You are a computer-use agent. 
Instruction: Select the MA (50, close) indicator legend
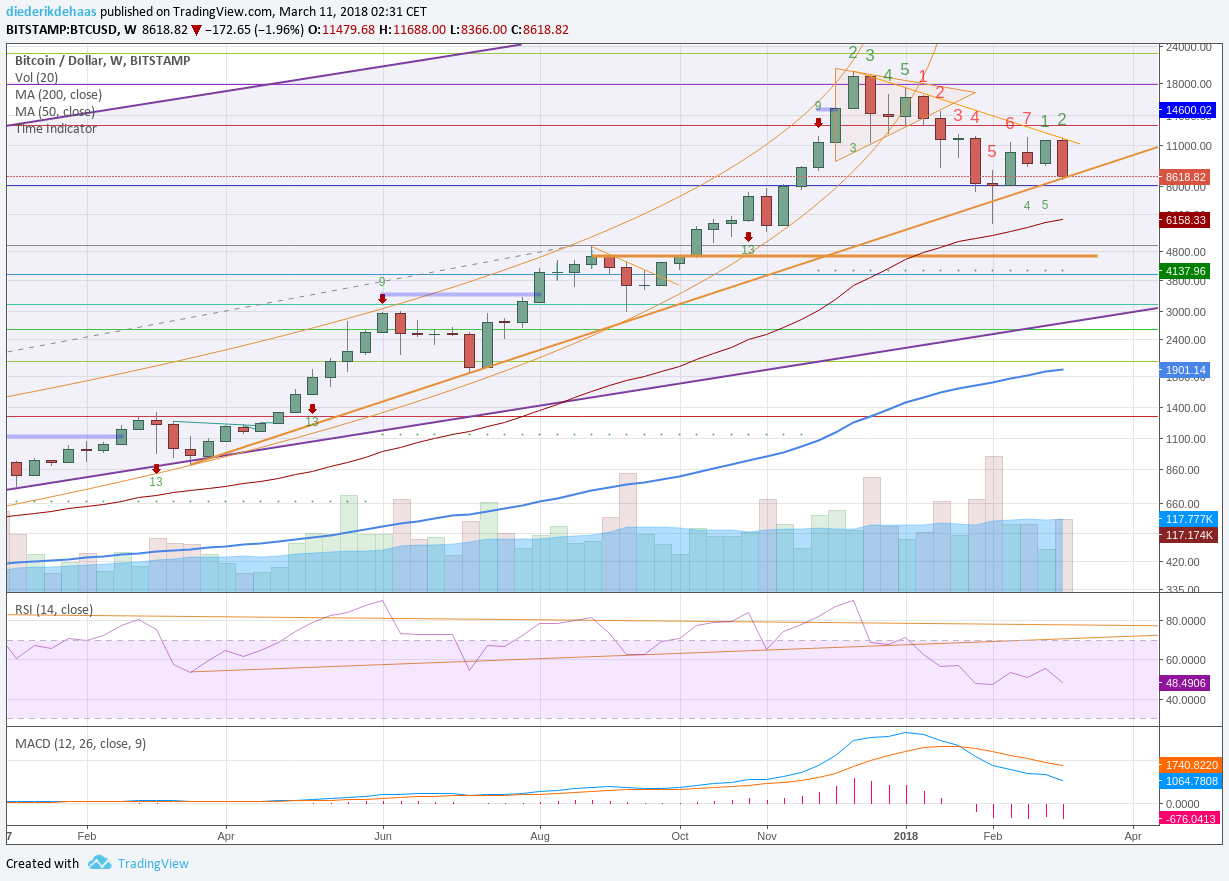(55, 111)
